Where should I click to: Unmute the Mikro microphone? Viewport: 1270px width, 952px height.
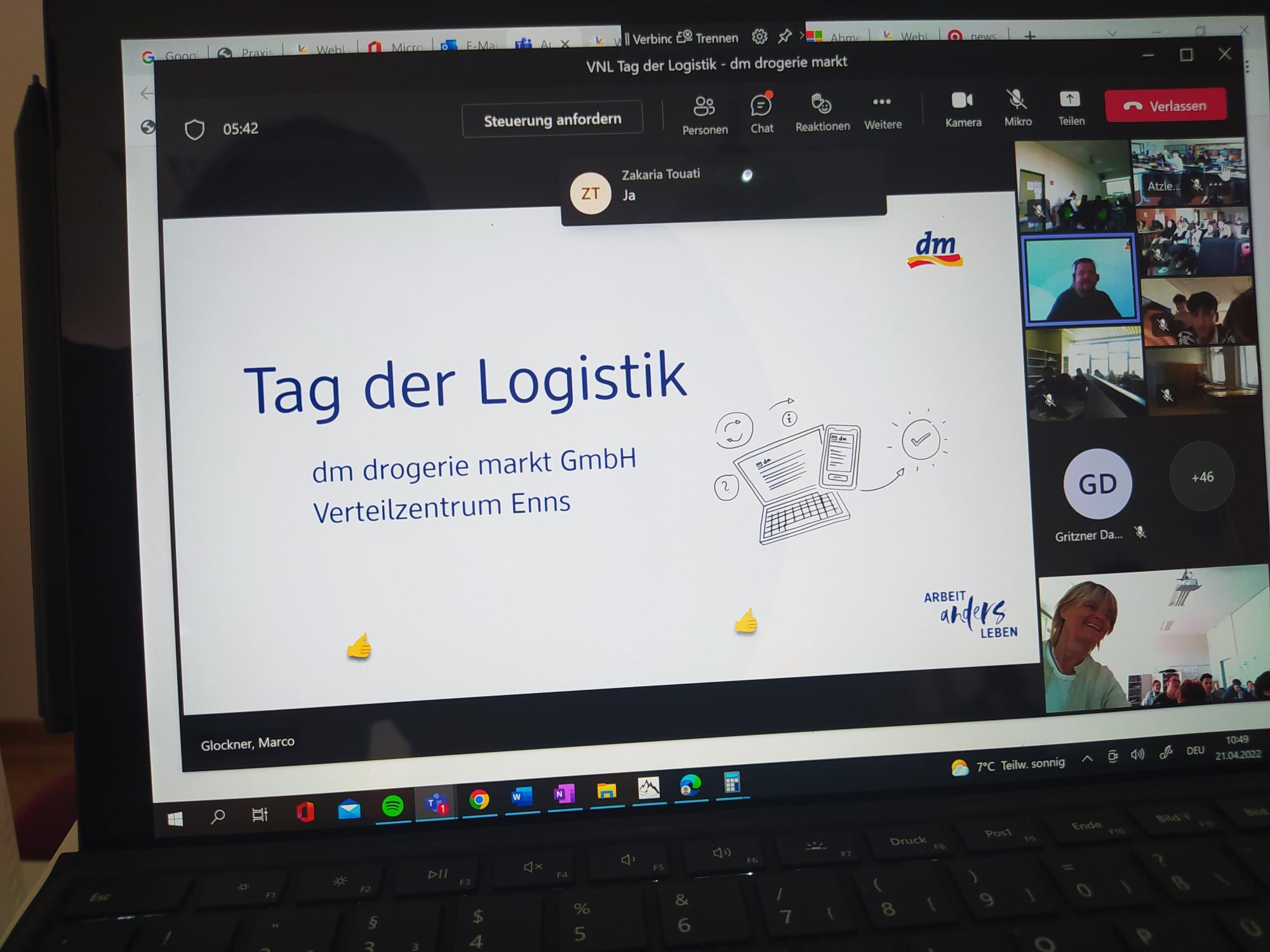(1017, 108)
